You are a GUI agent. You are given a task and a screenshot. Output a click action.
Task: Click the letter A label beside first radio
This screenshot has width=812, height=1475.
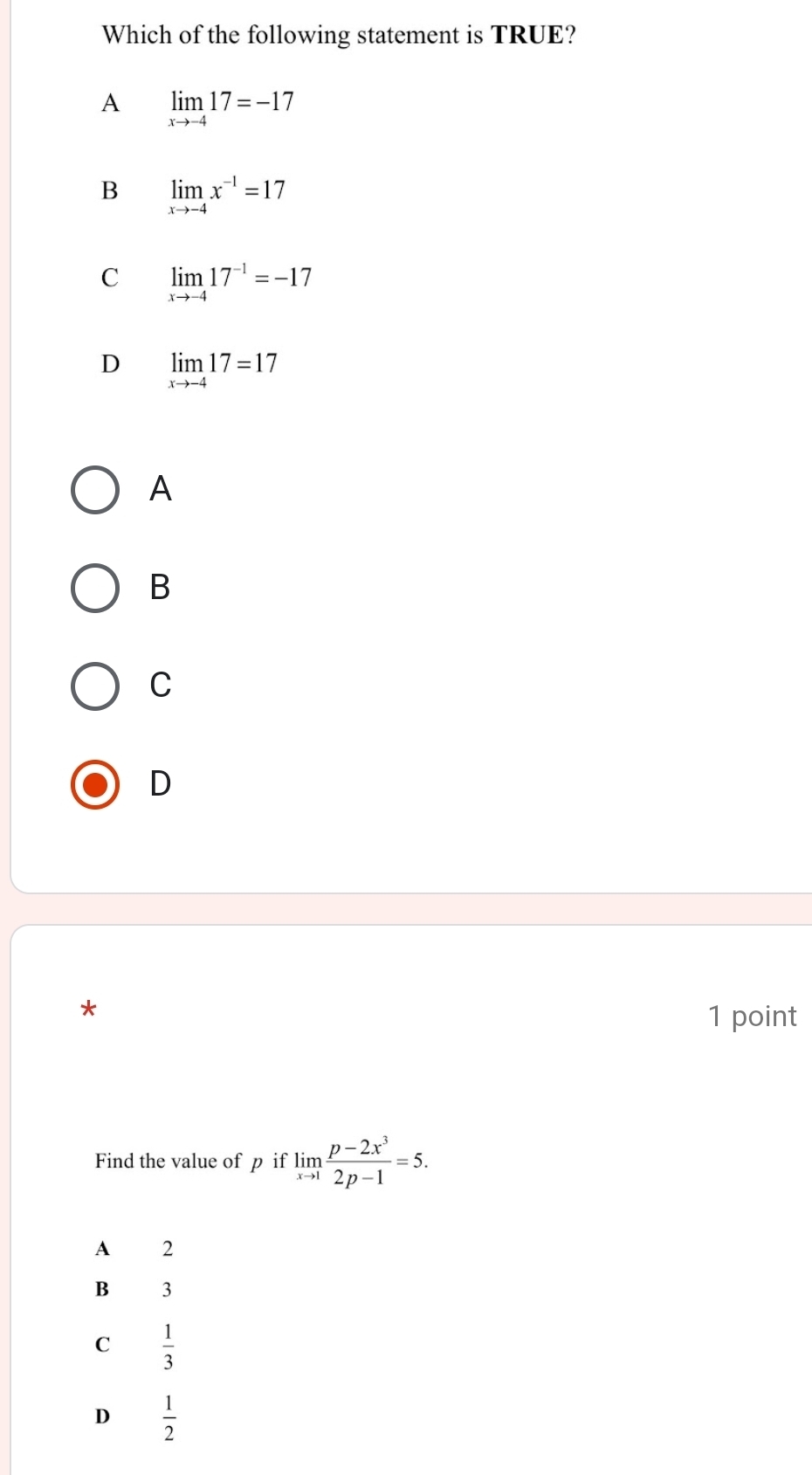coord(161,489)
